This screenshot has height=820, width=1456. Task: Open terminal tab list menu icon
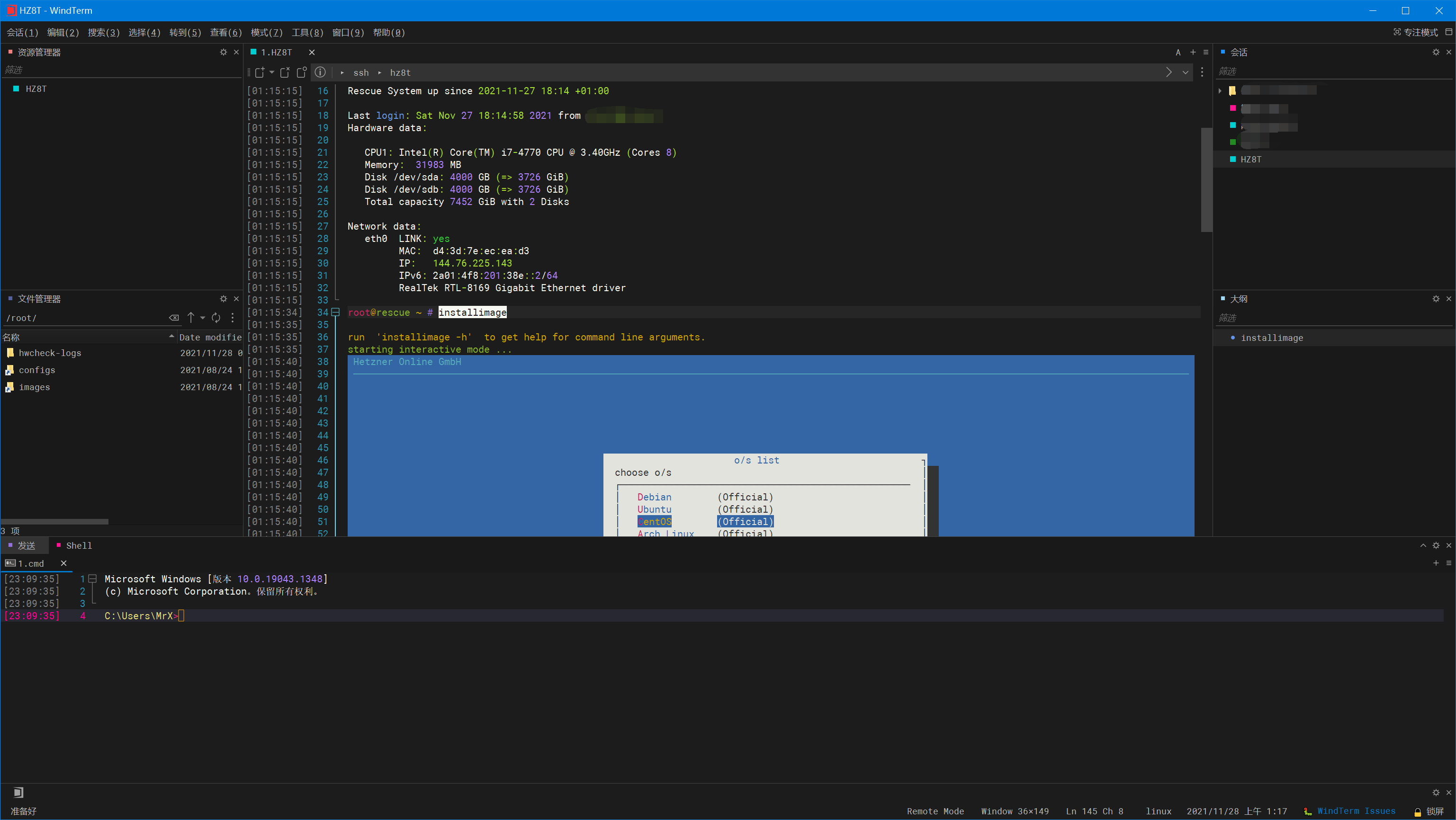click(1205, 52)
